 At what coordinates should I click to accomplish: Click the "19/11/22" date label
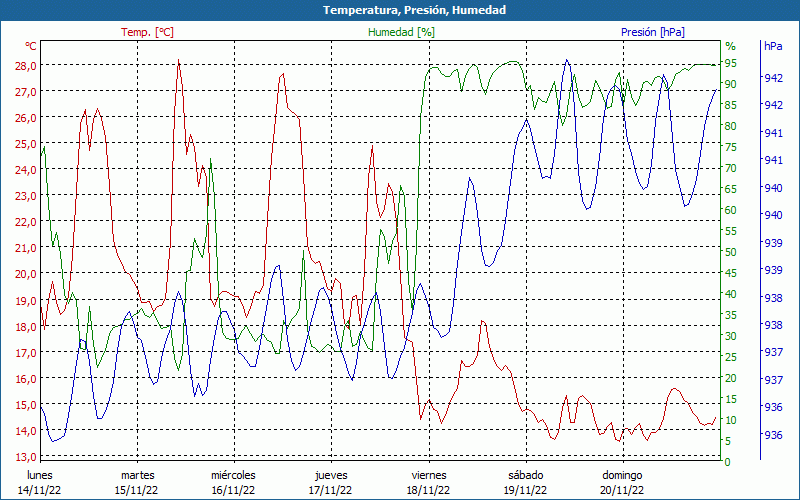pos(525,490)
